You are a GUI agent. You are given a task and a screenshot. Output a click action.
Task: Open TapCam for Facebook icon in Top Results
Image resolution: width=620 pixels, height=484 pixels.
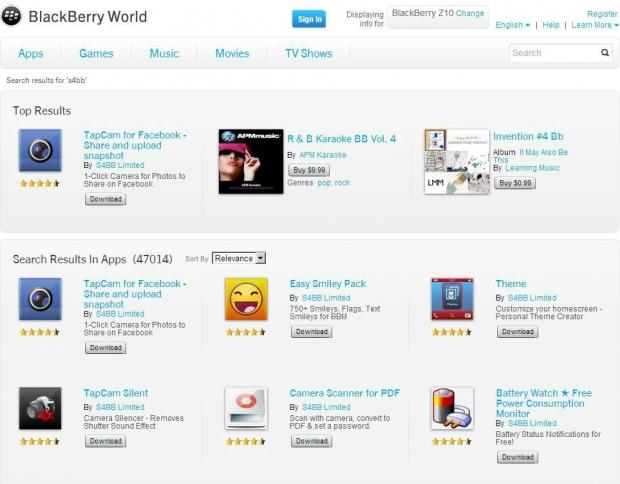[x=40, y=150]
